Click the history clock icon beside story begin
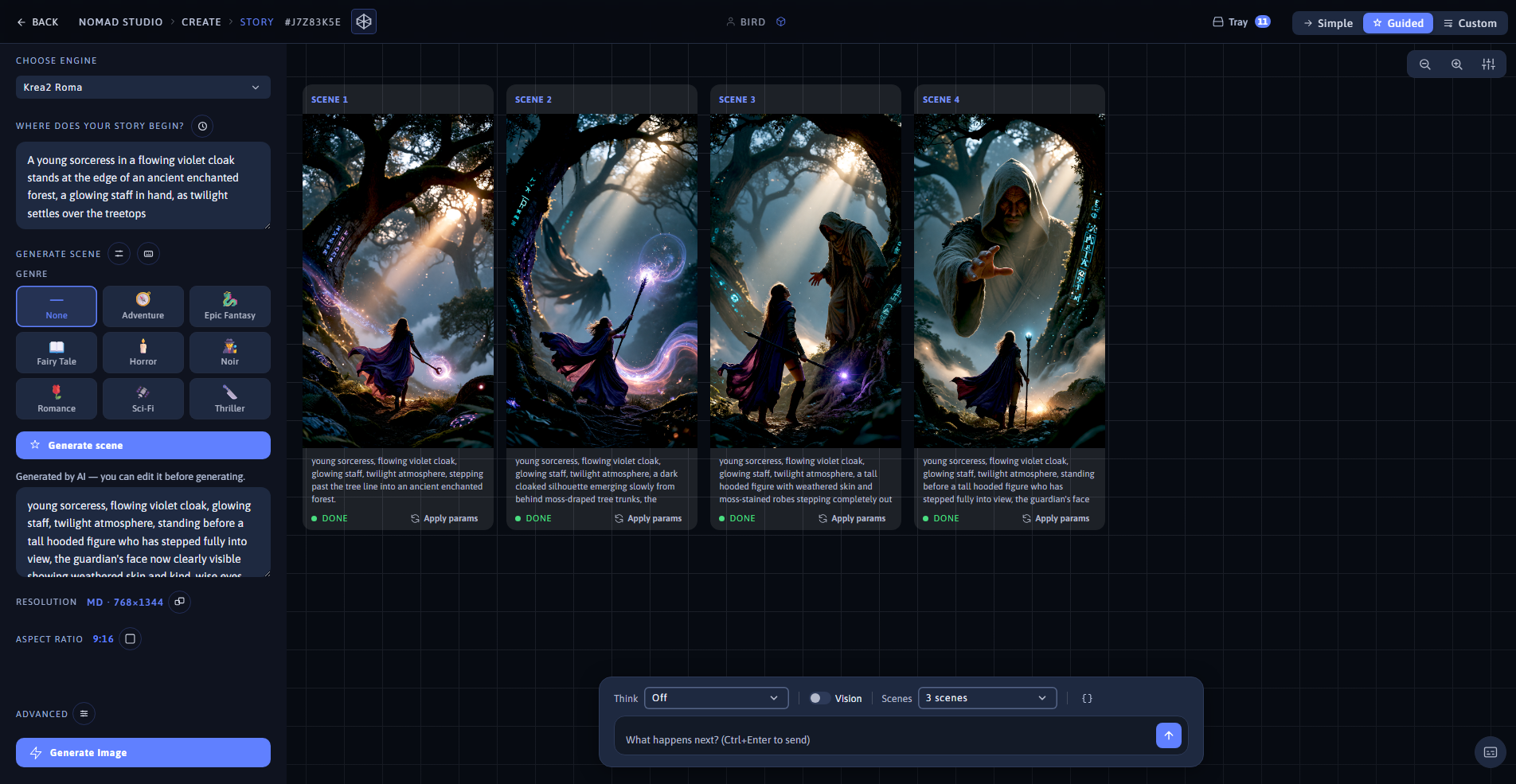Viewport: 1516px width, 784px height. pos(203,126)
